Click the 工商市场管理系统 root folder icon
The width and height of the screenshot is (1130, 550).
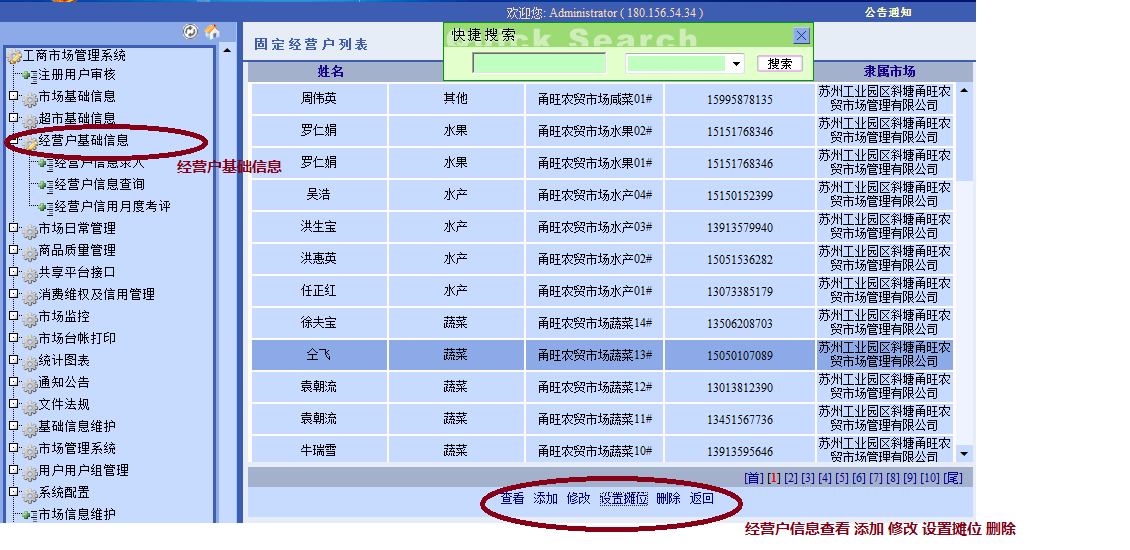(14, 56)
